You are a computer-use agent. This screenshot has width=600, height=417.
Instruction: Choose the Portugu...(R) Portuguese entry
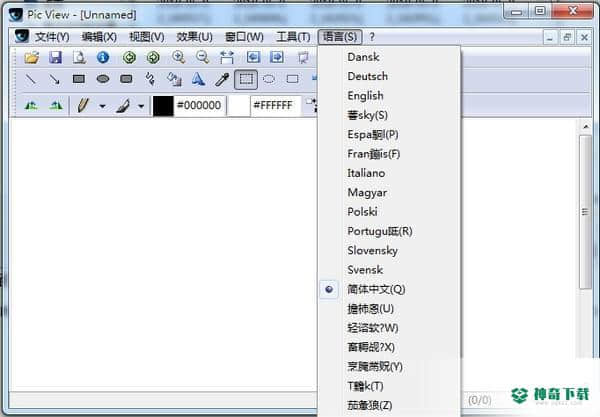pos(389,231)
